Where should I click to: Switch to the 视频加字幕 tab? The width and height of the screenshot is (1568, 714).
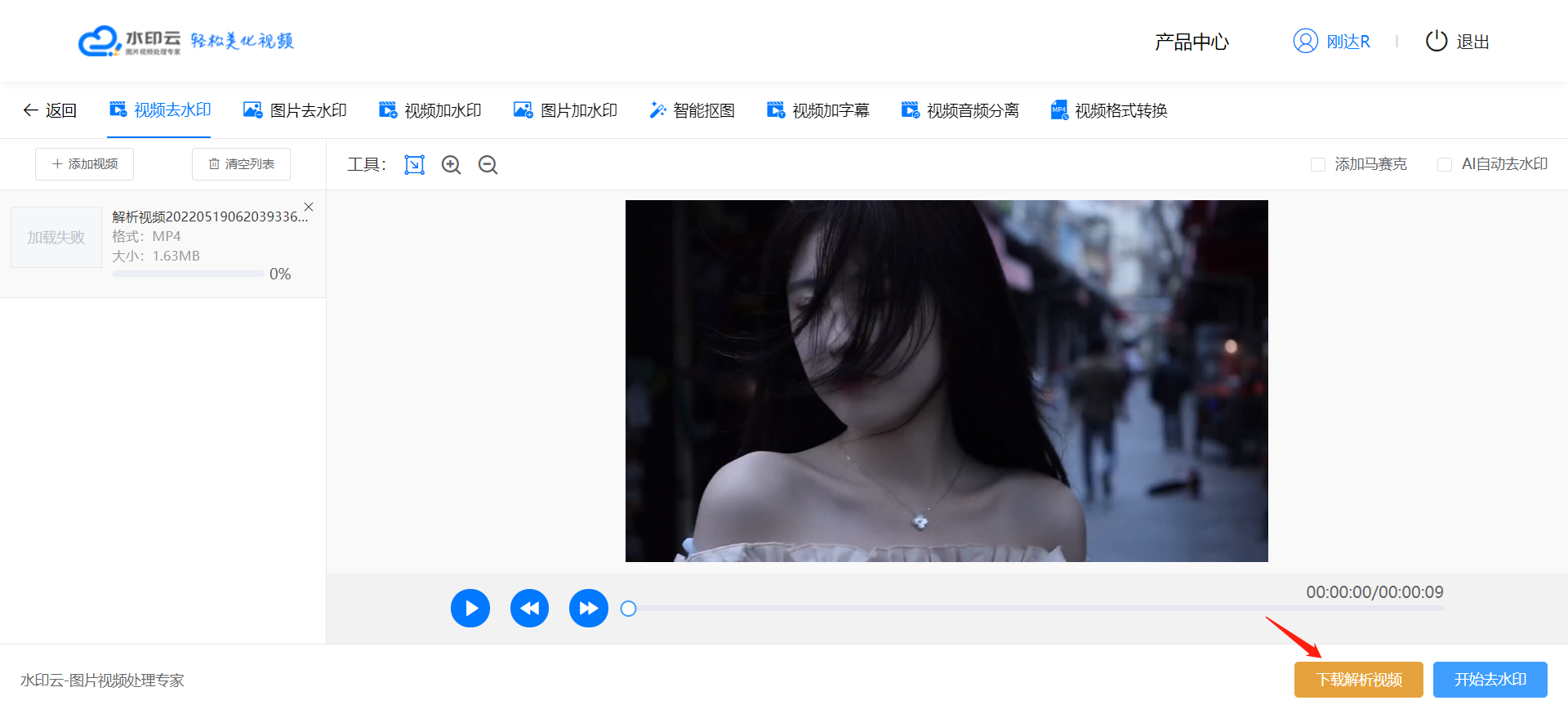click(818, 110)
